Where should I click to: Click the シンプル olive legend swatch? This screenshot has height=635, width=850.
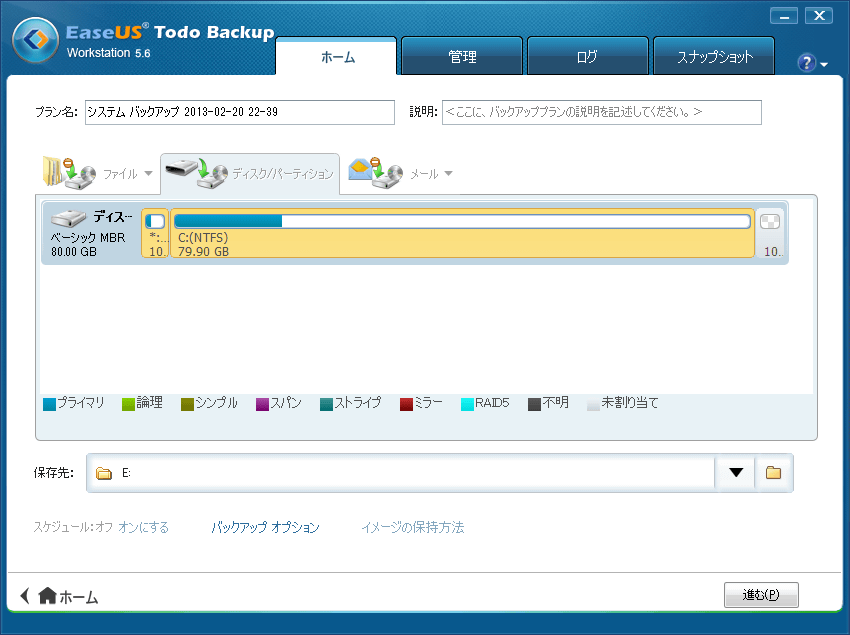click(188, 405)
